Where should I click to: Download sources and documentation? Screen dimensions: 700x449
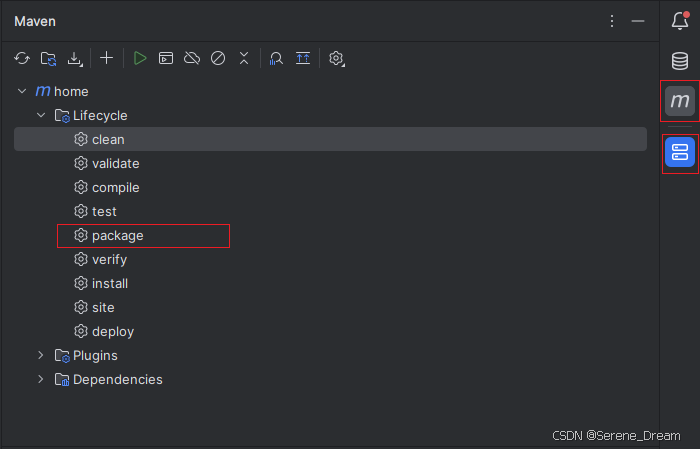click(75, 58)
